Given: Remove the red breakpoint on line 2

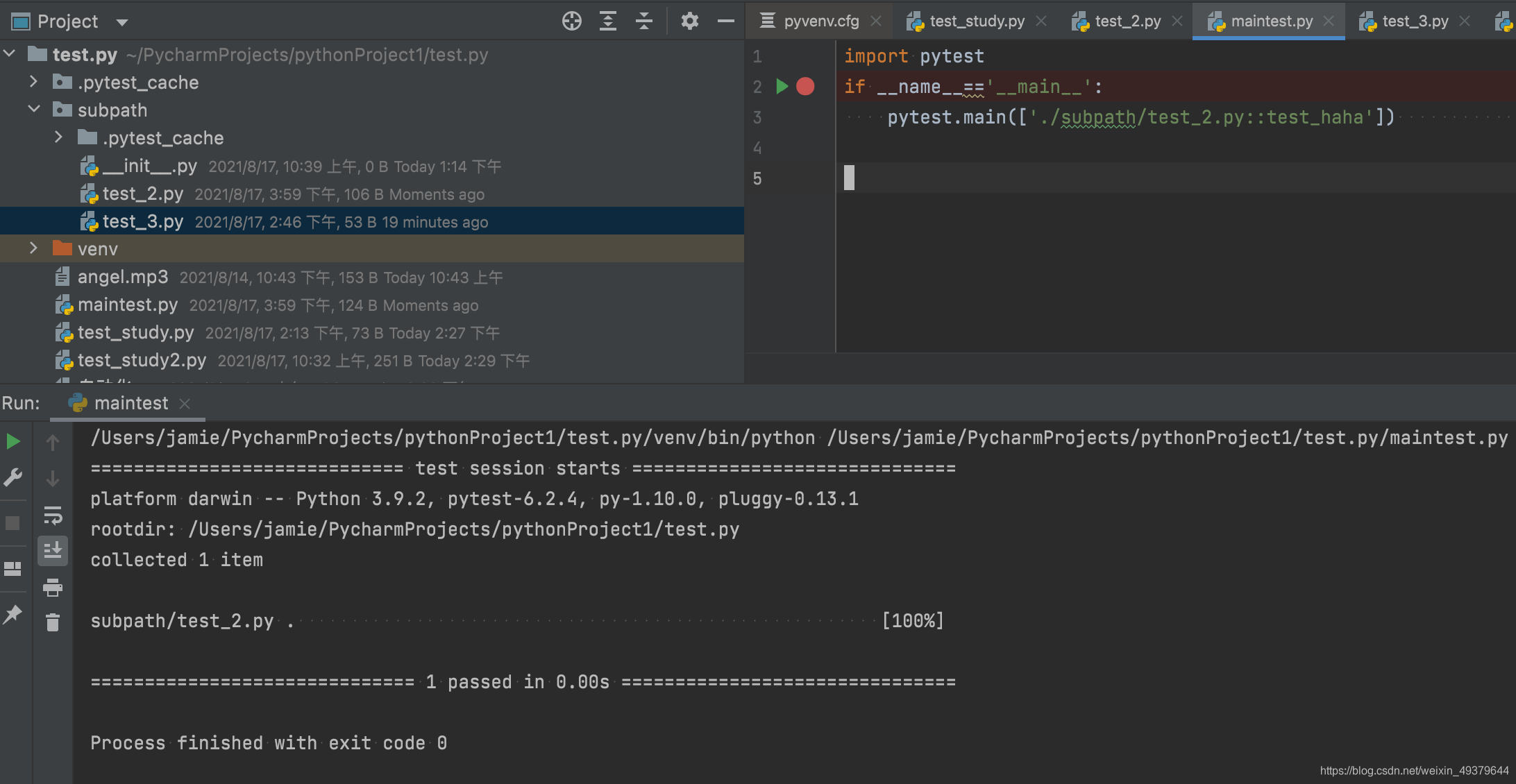Looking at the screenshot, I should point(805,87).
